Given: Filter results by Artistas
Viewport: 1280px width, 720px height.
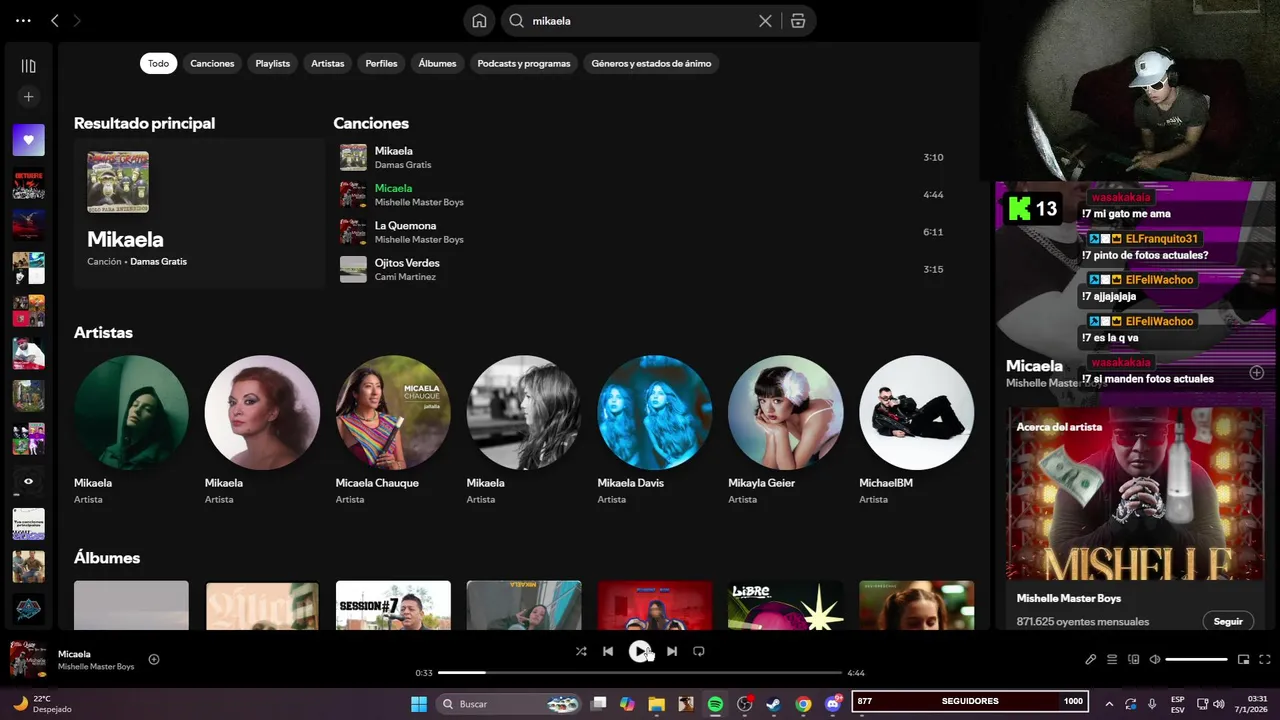Looking at the screenshot, I should point(327,63).
